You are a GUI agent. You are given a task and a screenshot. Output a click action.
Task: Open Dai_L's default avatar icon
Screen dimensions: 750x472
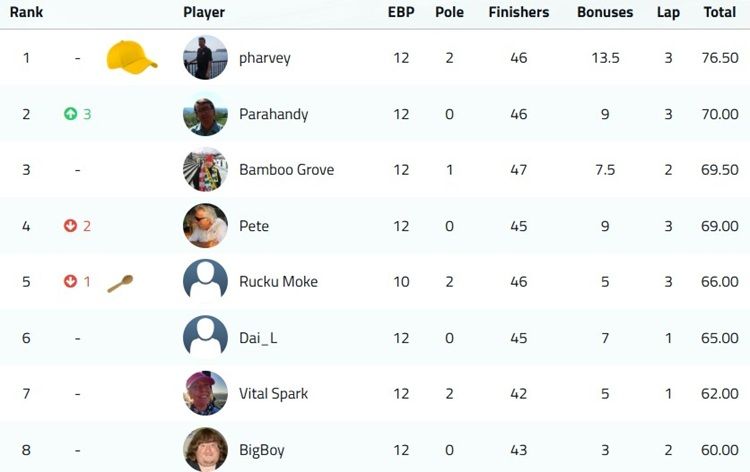[x=205, y=338]
